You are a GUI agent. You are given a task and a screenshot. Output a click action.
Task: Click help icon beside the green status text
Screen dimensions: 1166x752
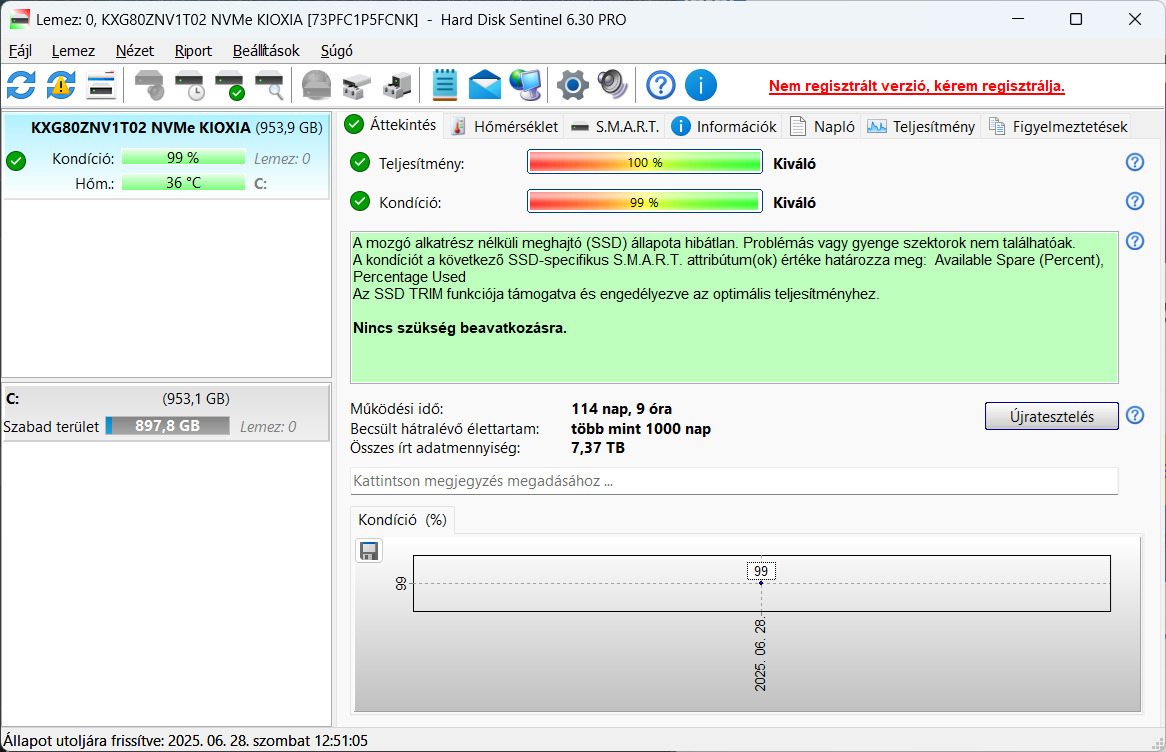[x=1135, y=241]
